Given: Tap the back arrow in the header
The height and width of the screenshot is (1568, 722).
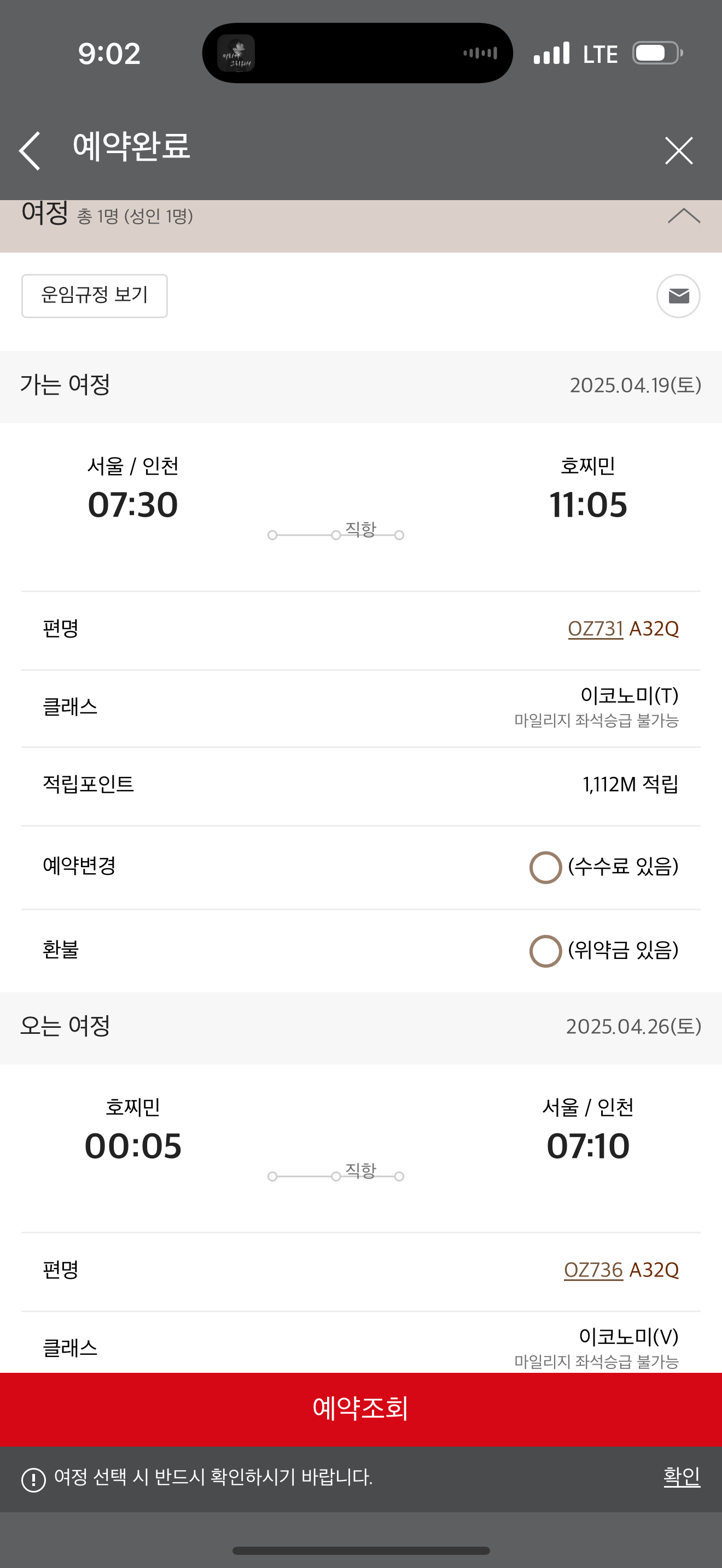Looking at the screenshot, I should click(x=30, y=150).
